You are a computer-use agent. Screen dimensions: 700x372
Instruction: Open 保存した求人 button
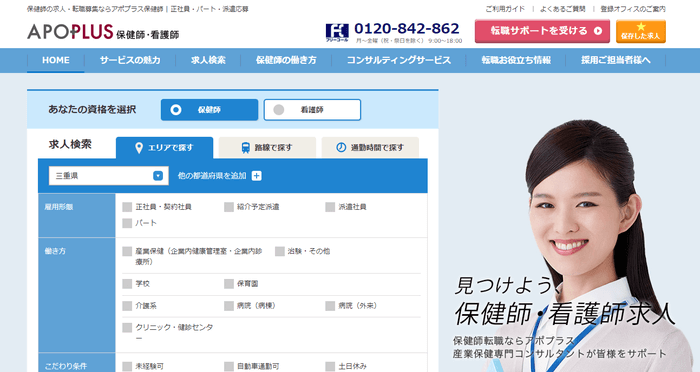coord(641,32)
